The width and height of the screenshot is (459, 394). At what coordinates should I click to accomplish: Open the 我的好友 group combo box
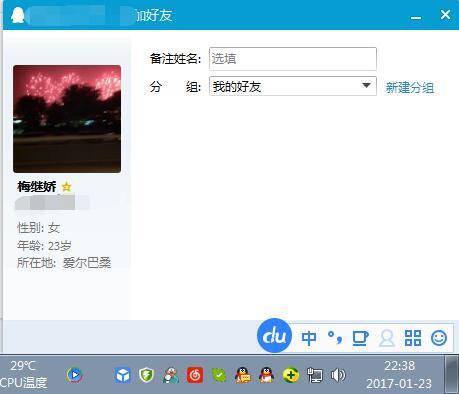pyautogui.click(x=293, y=86)
